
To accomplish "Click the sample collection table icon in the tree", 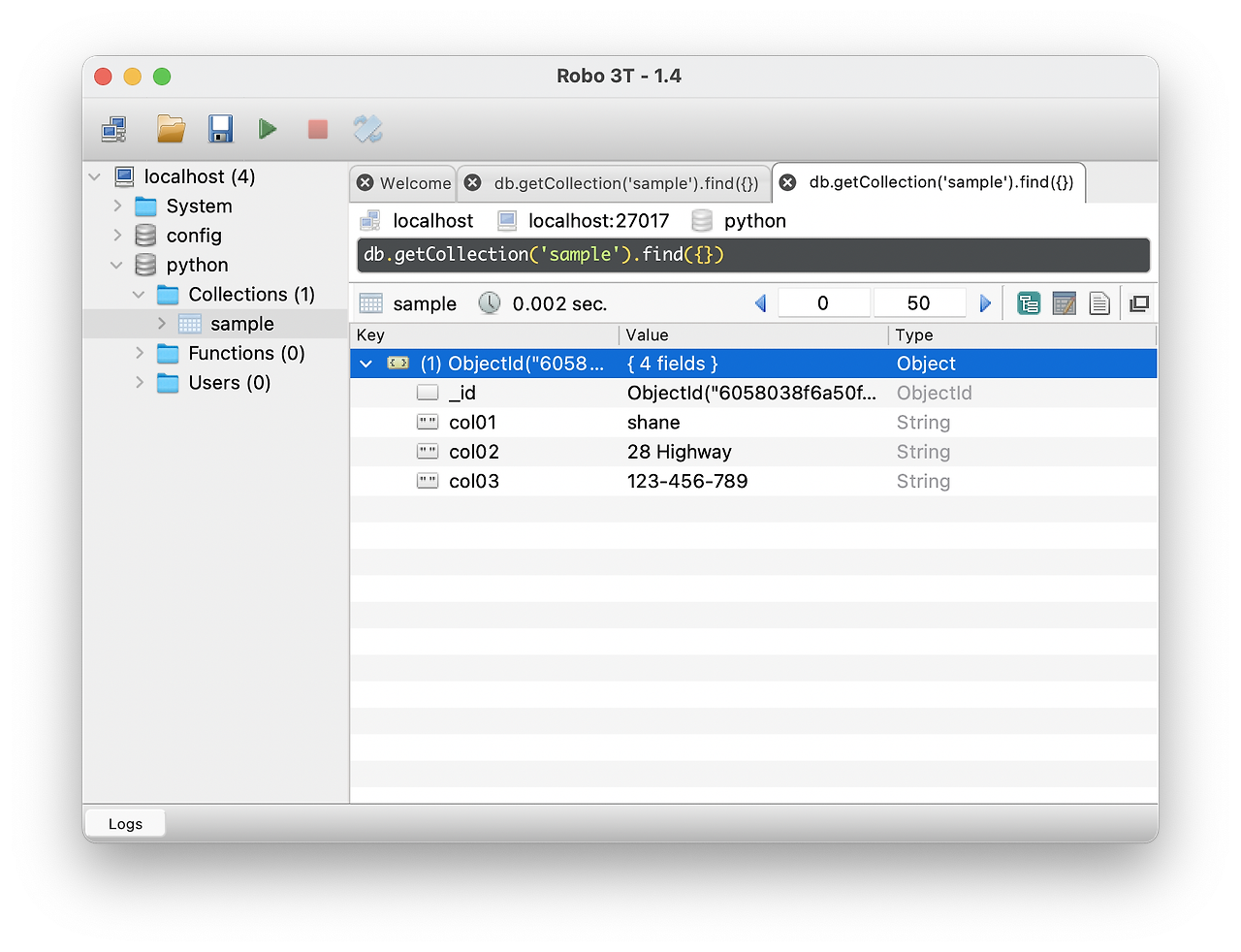I will [x=190, y=324].
